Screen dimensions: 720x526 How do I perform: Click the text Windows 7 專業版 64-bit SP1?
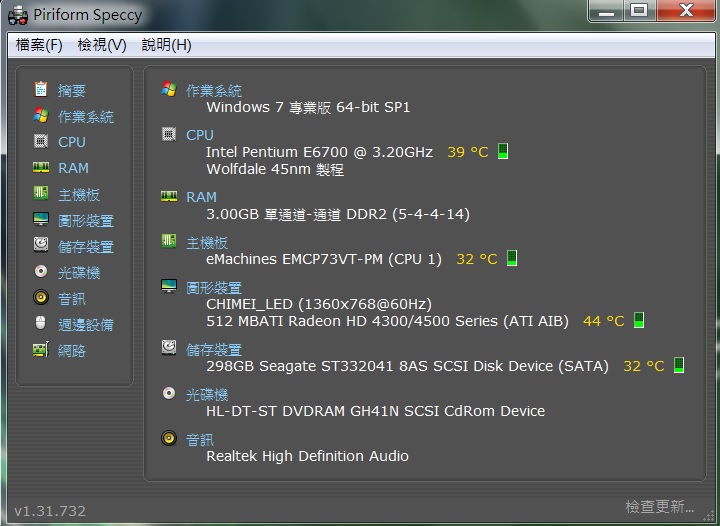(308, 107)
